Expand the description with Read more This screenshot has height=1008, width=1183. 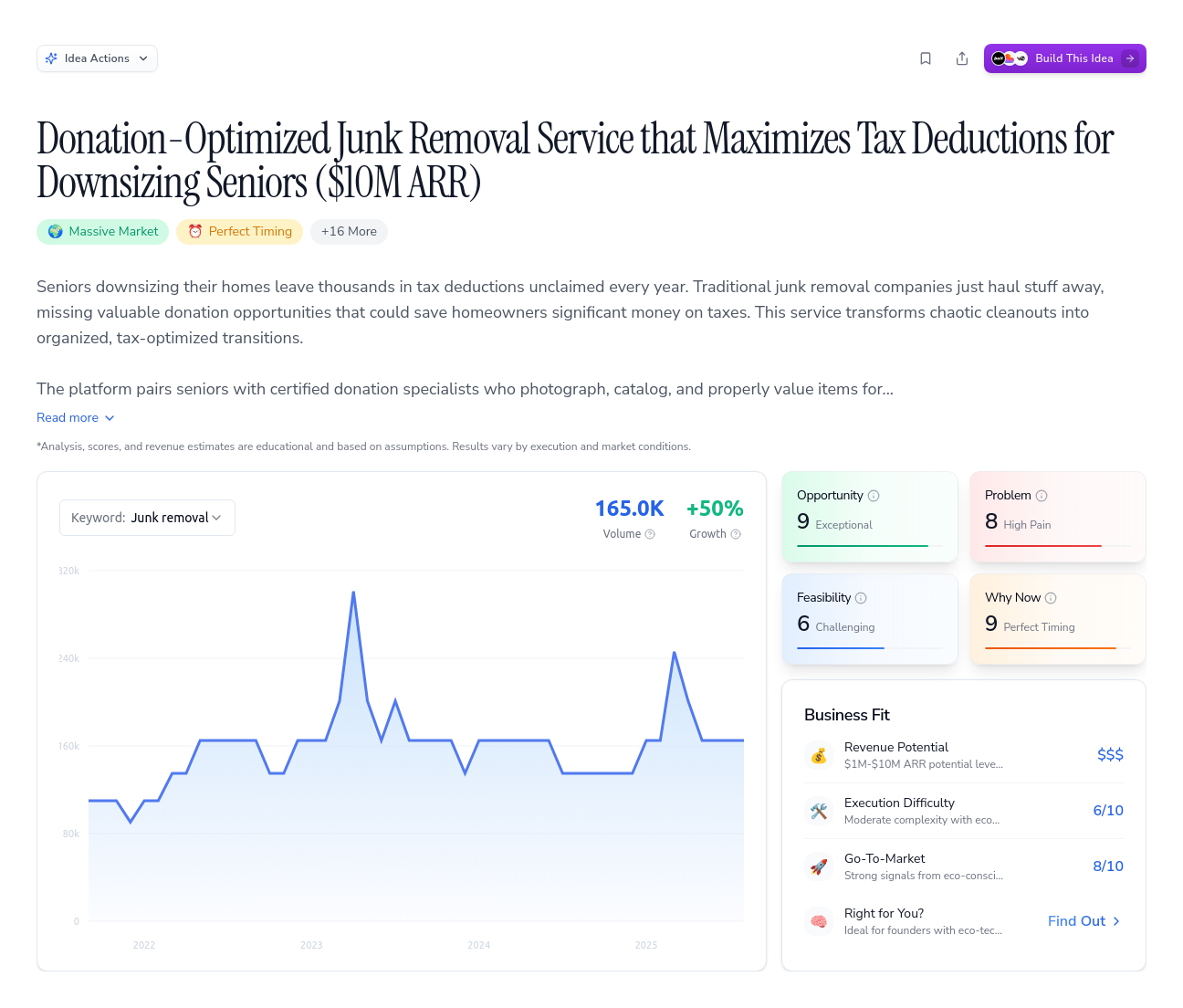pyautogui.click(x=76, y=418)
